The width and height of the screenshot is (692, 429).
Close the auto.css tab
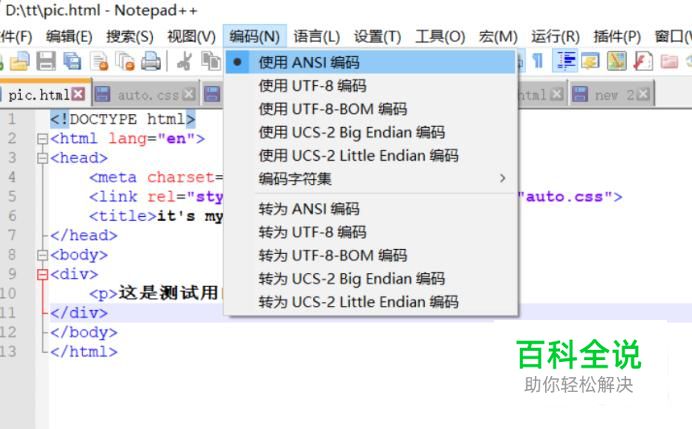click(x=189, y=94)
